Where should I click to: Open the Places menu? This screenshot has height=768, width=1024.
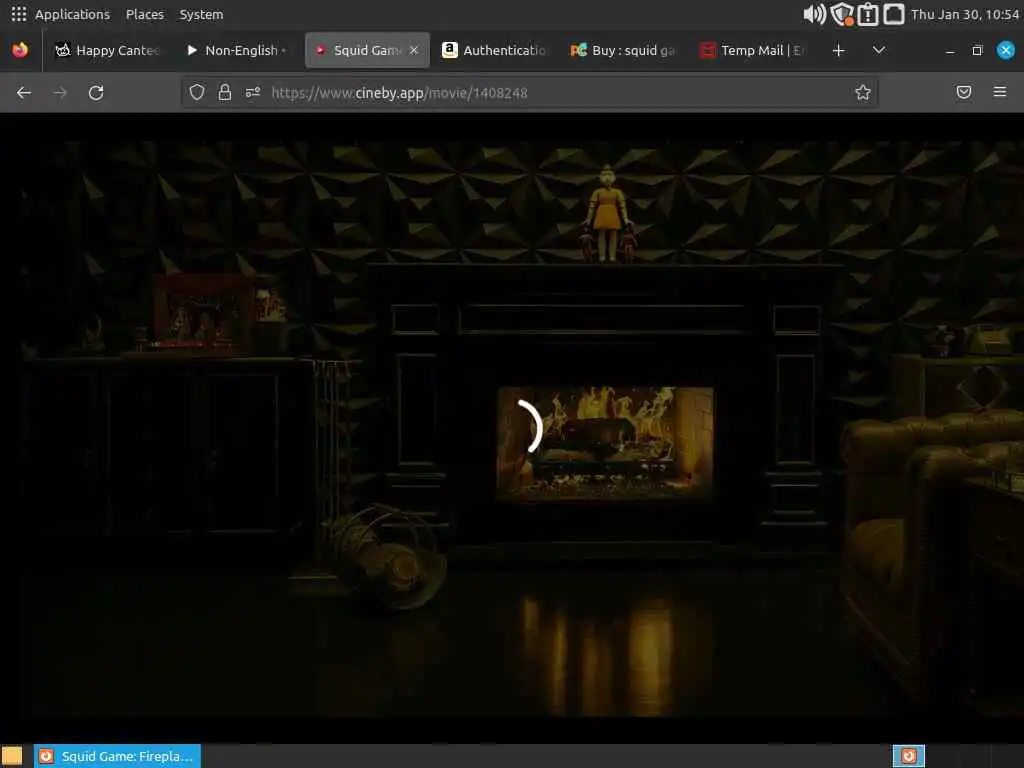pos(144,14)
